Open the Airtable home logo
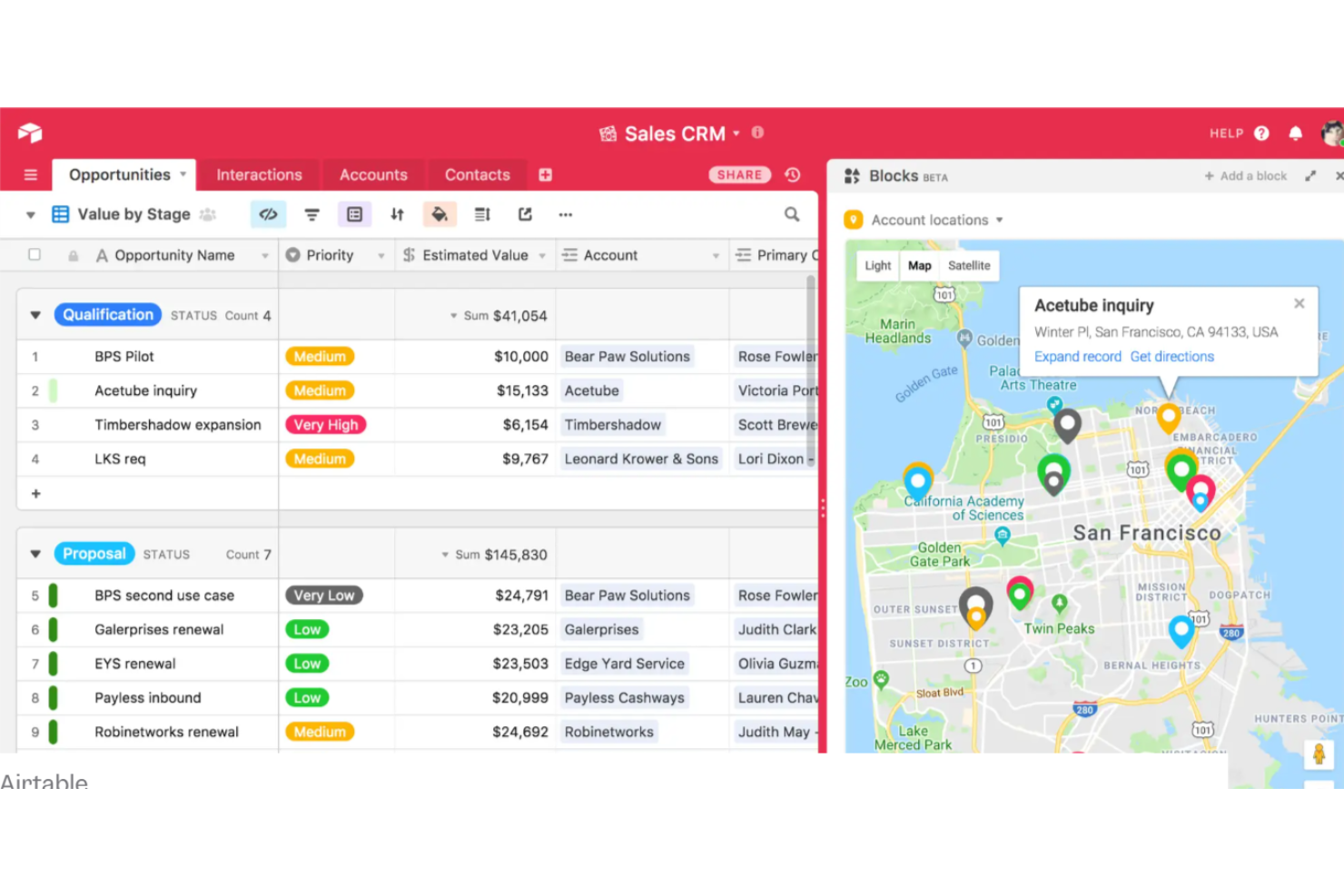Viewport: 1344px width, 896px height. click(x=30, y=133)
